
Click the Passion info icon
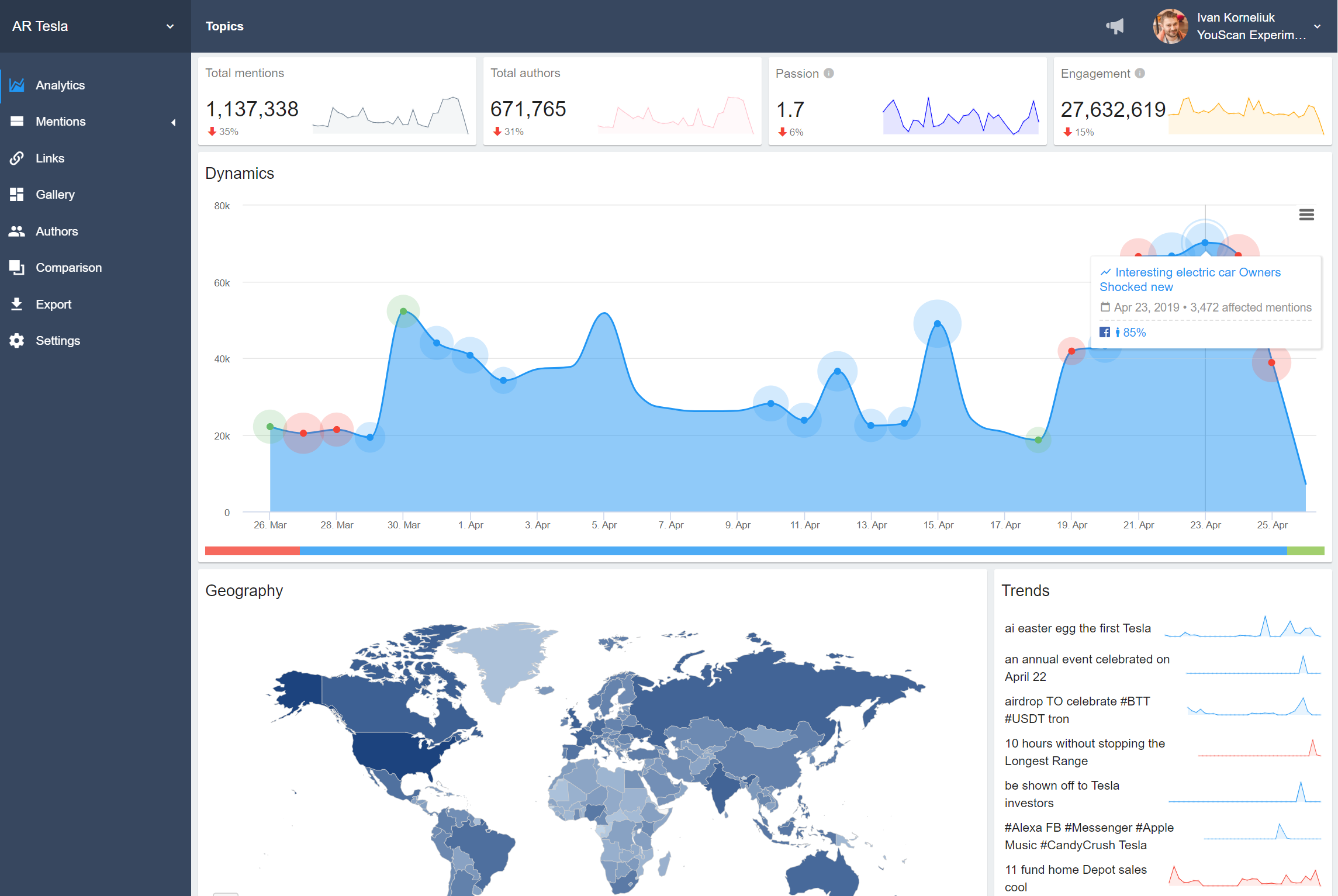829,73
